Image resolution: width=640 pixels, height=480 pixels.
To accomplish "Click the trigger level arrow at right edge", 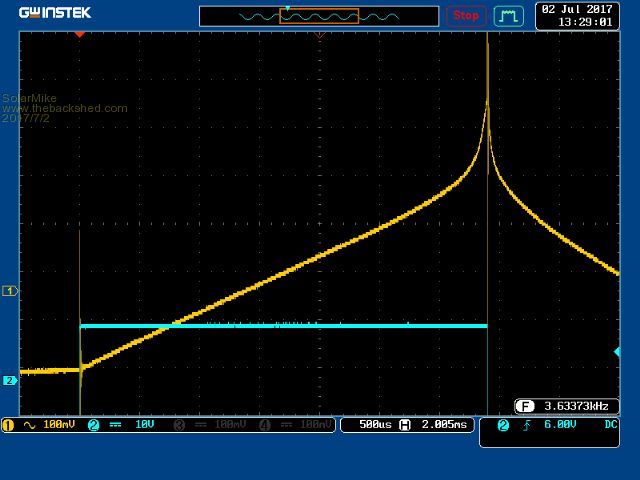I will pyautogui.click(x=617, y=352).
